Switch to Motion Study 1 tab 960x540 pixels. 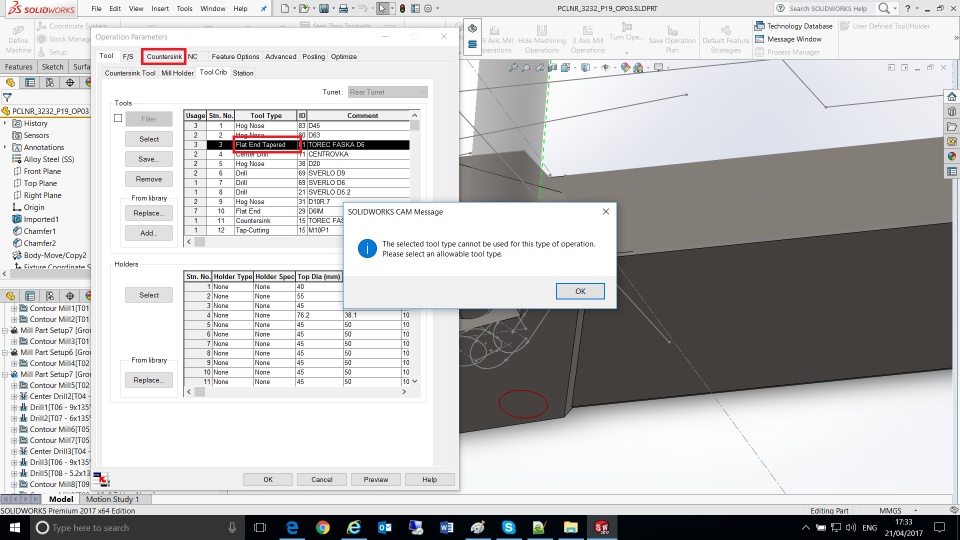112,499
